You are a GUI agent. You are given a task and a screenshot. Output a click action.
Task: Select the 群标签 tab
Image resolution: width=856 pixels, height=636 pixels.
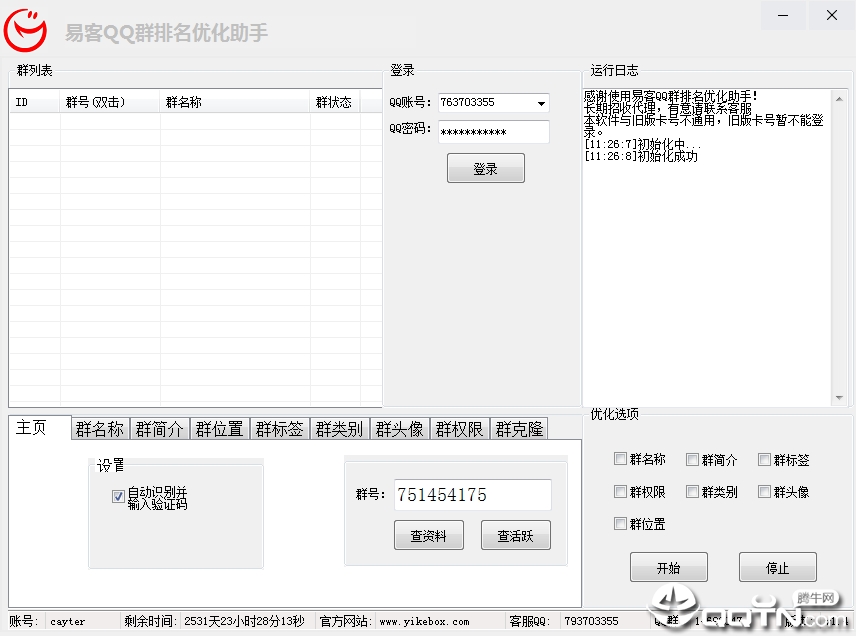280,429
